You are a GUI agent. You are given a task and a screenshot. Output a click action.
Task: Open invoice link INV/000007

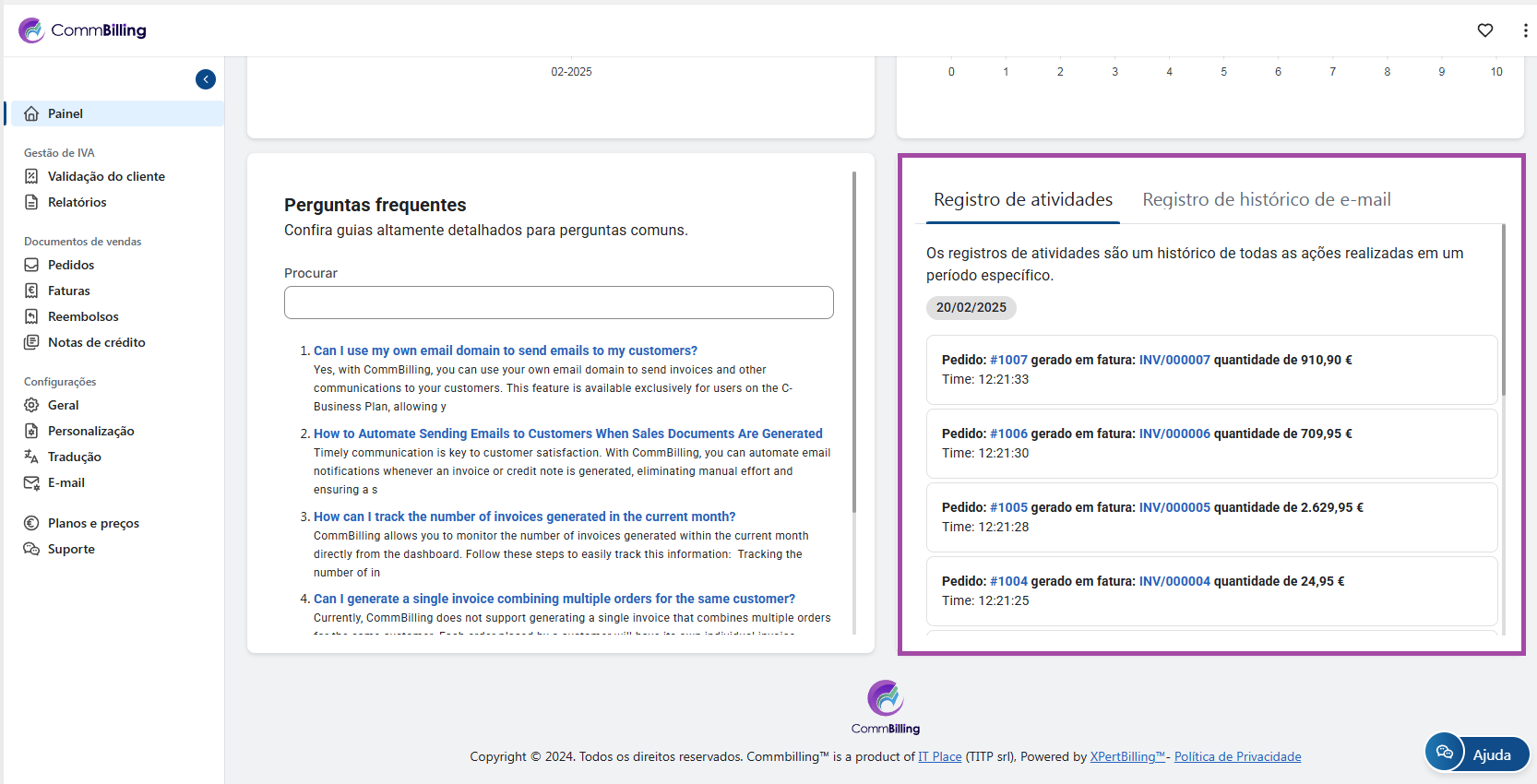pyautogui.click(x=1174, y=361)
